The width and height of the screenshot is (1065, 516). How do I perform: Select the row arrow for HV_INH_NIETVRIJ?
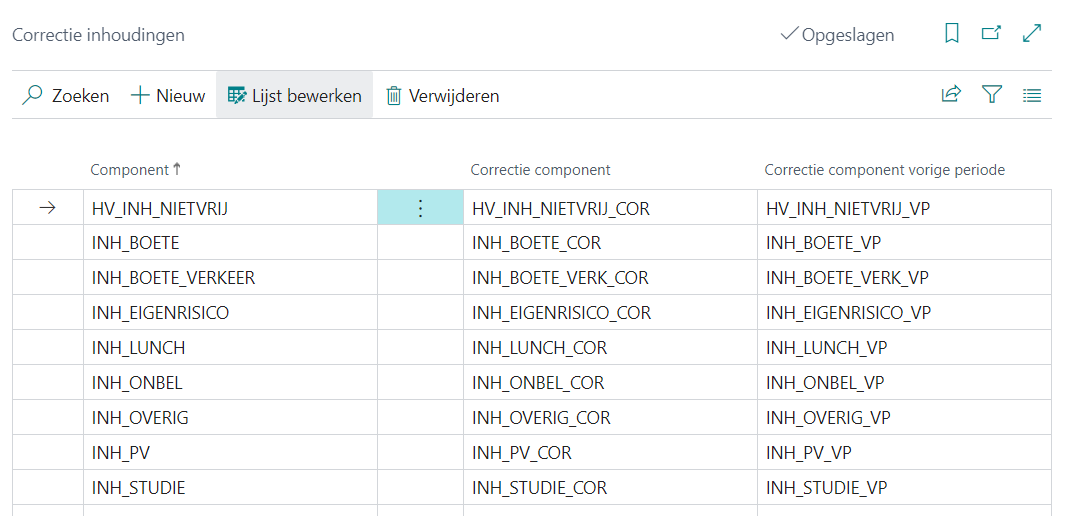[47, 208]
